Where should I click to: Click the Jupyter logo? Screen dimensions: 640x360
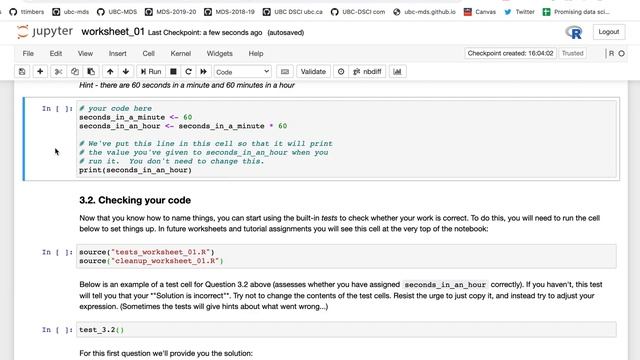coord(45,32)
